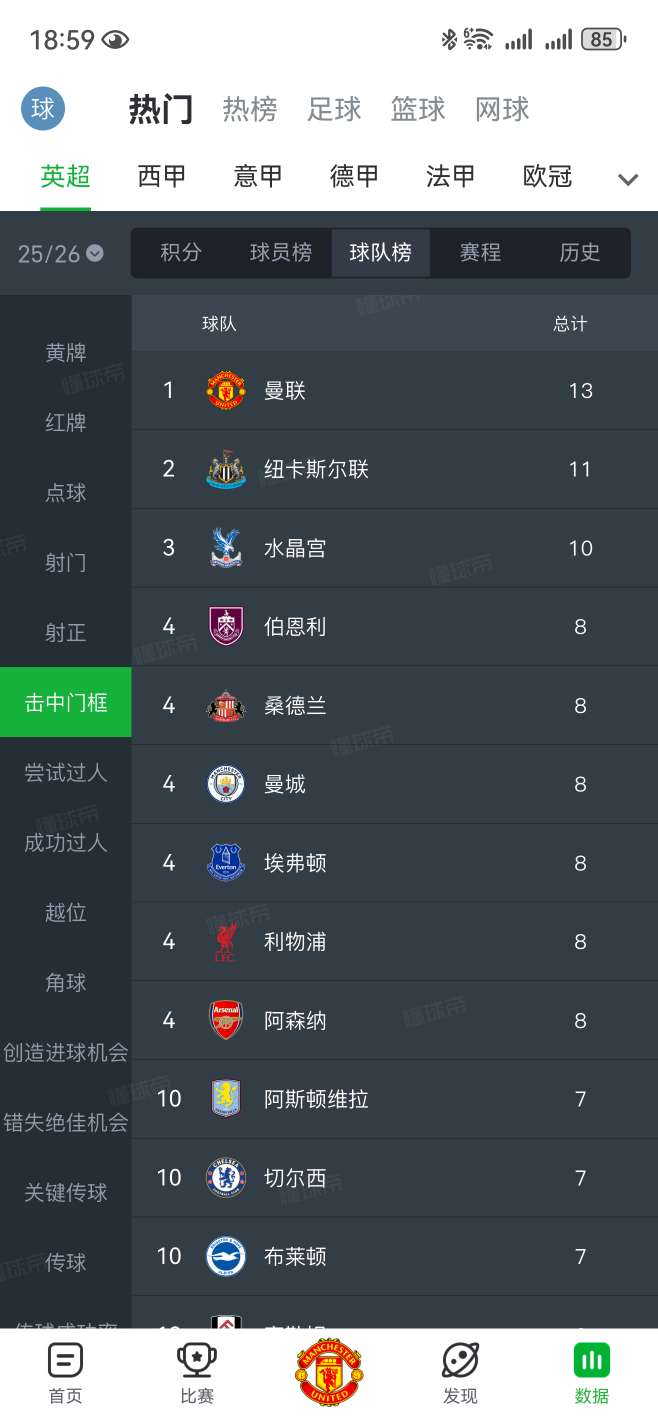Tap the 总计 column header

coord(570,324)
